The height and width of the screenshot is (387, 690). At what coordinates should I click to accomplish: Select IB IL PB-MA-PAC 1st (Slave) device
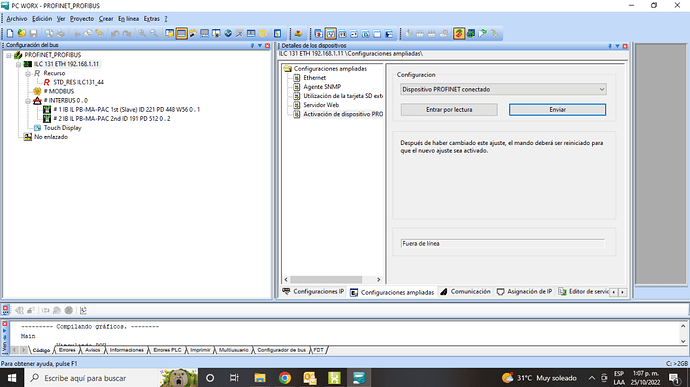(x=126, y=110)
